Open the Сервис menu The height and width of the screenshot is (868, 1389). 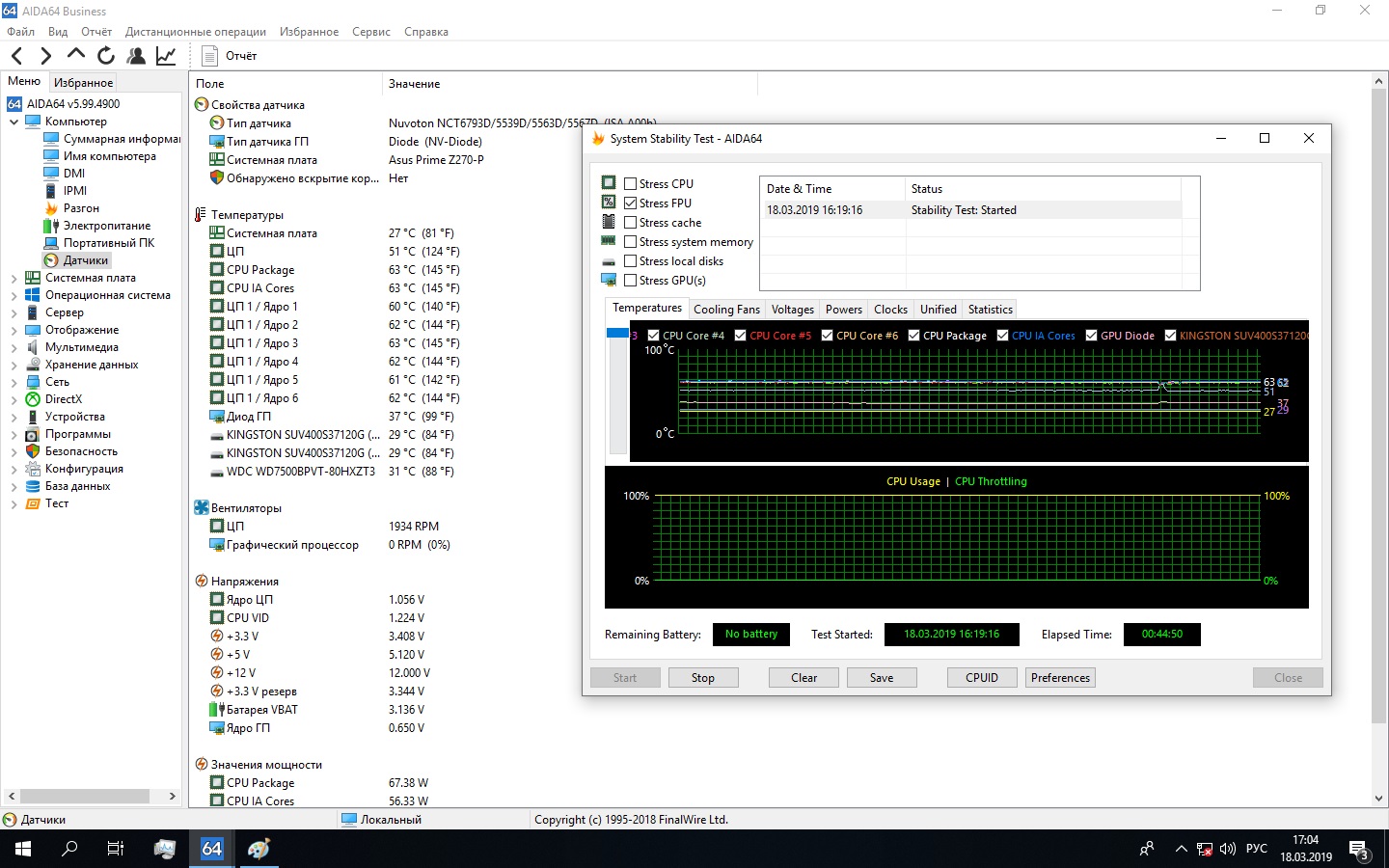[x=371, y=32]
